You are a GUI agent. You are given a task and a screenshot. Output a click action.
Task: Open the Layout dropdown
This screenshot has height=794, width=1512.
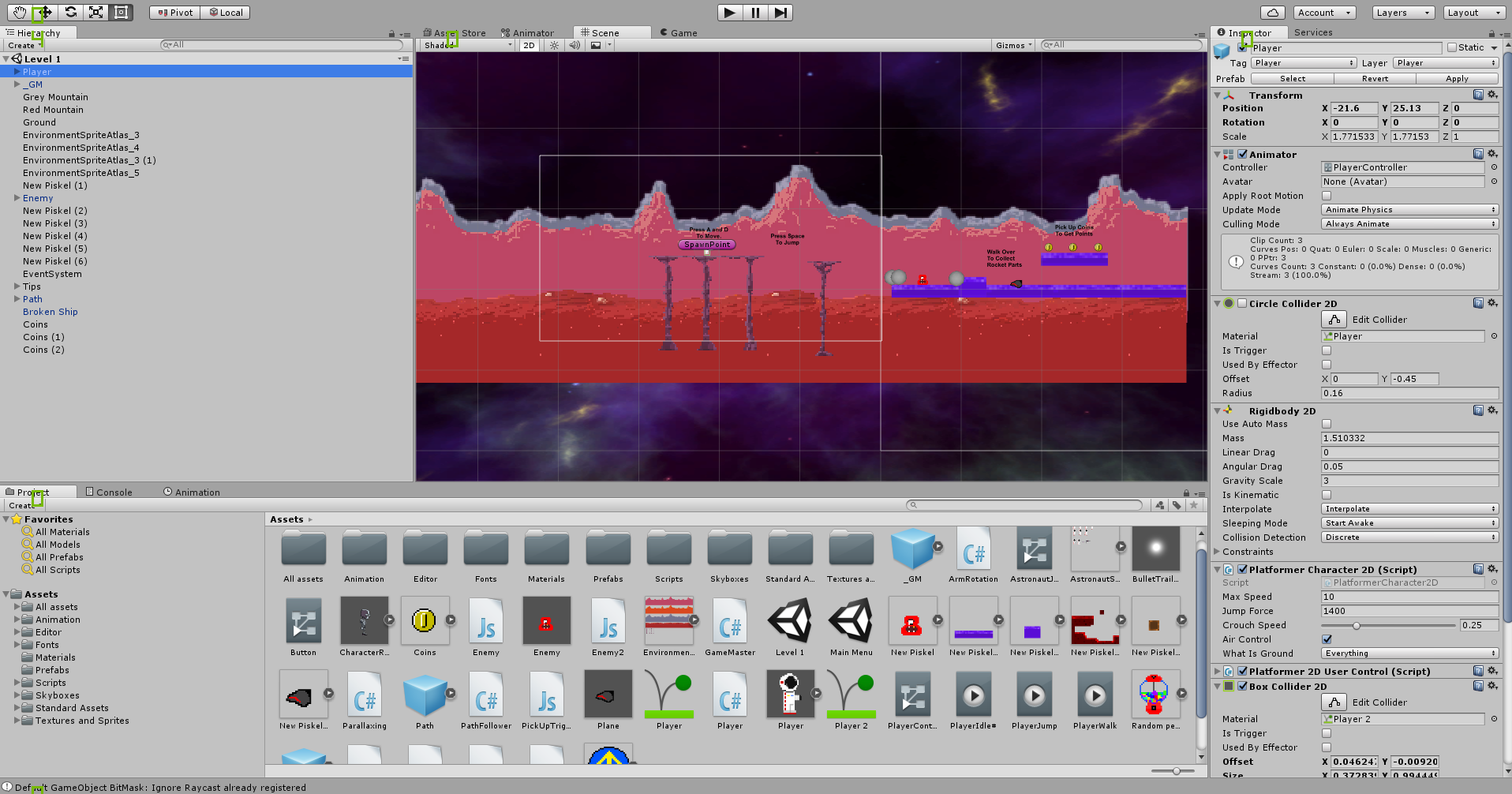click(1473, 13)
